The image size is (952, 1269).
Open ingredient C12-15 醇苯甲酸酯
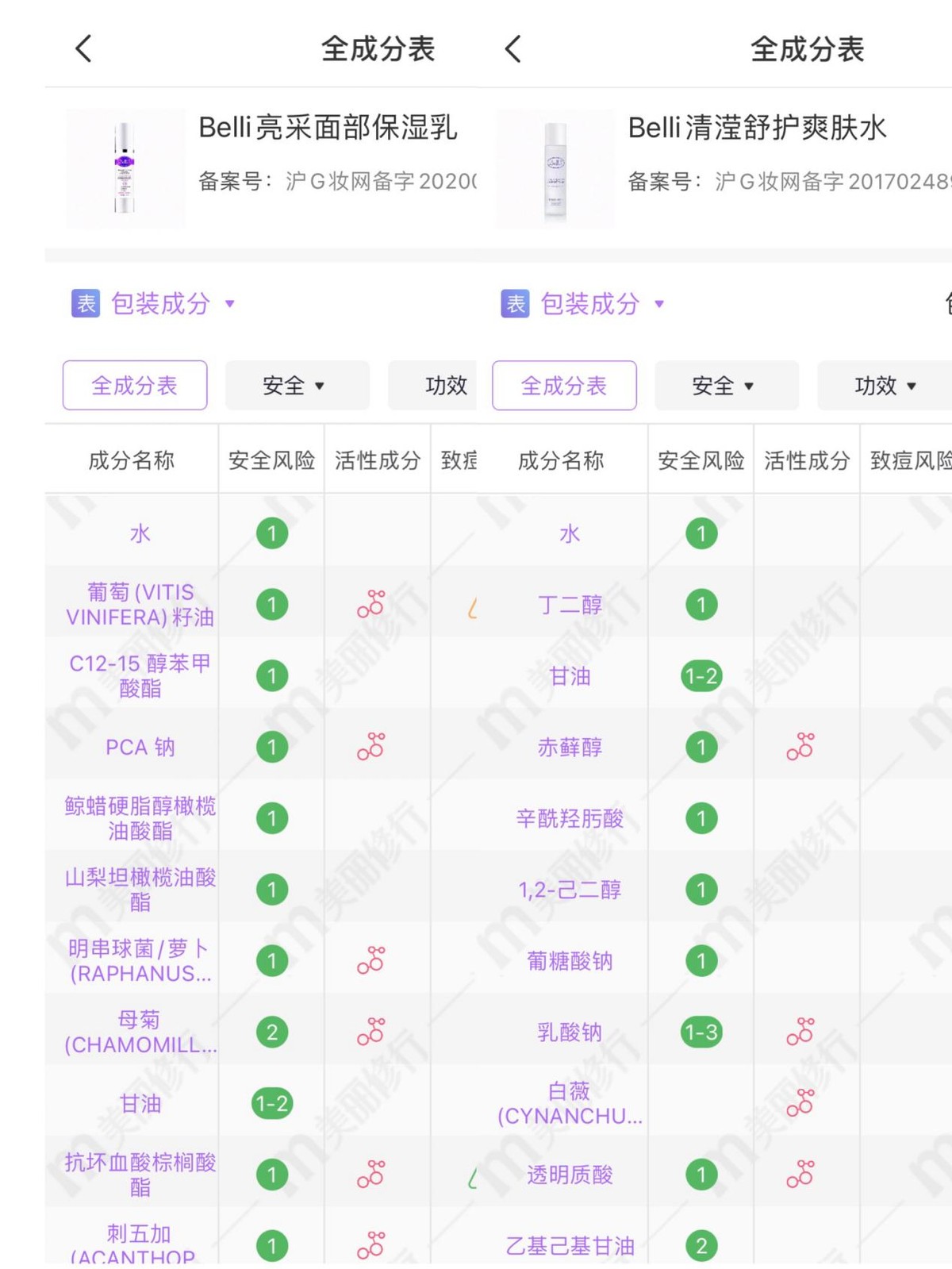tap(140, 676)
